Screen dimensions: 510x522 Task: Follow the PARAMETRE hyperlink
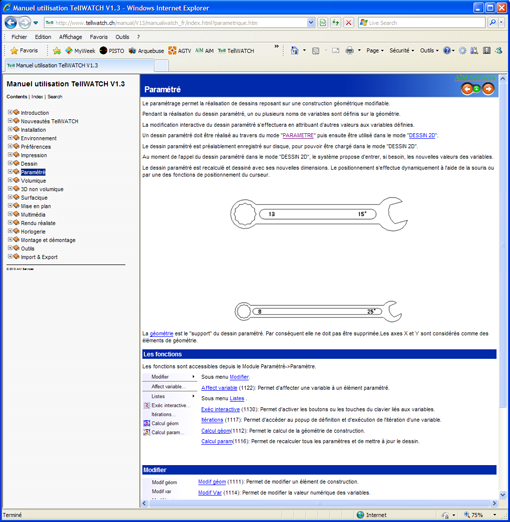(298, 135)
